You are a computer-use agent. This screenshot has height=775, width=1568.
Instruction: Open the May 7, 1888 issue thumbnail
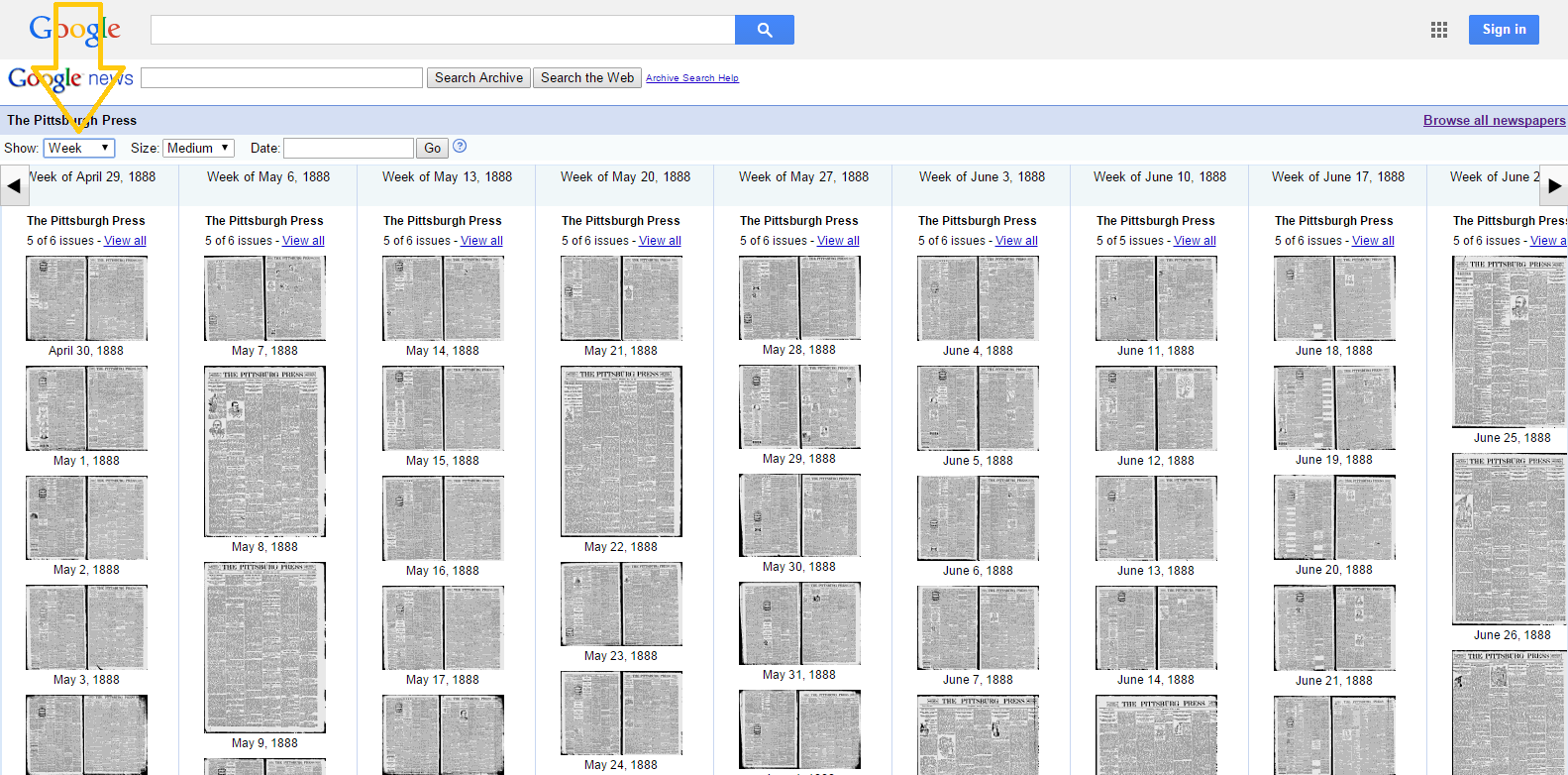[264, 298]
